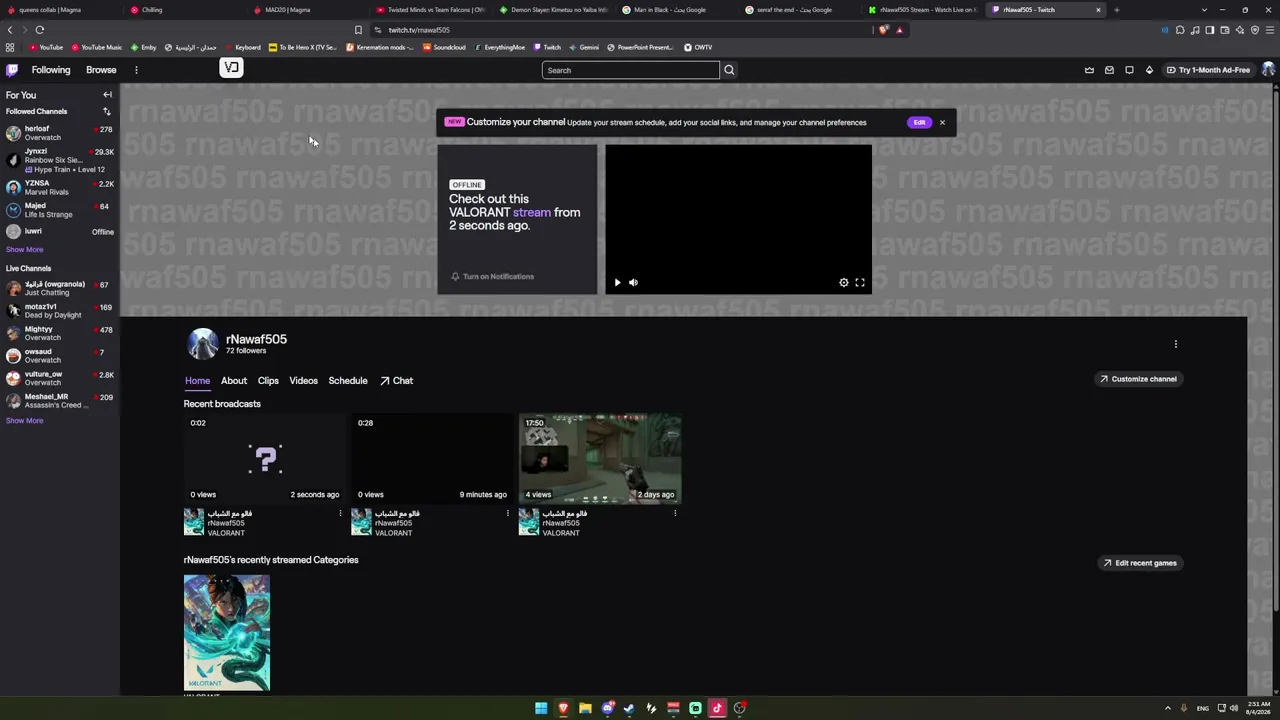Open Majed channel in the sidebar
The width and height of the screenshot is (1280, 720).
pos(60,210)
